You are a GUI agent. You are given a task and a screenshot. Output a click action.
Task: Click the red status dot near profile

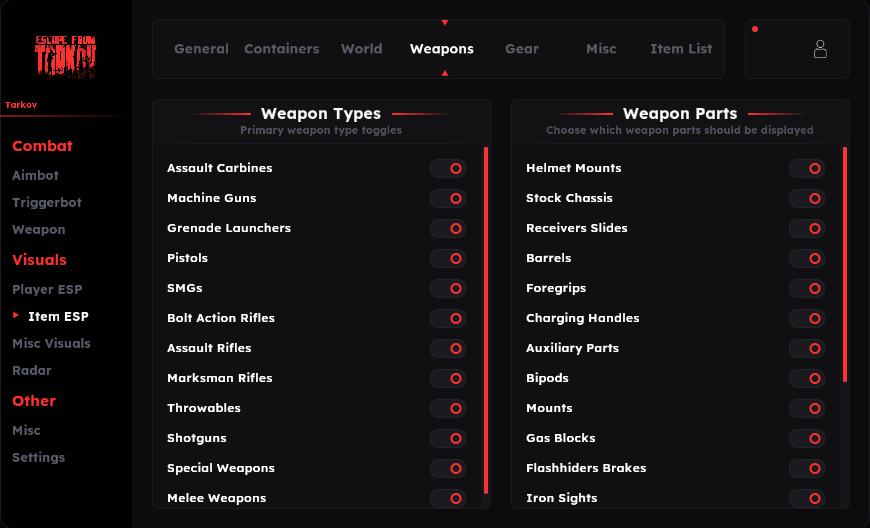click(755, 29)
